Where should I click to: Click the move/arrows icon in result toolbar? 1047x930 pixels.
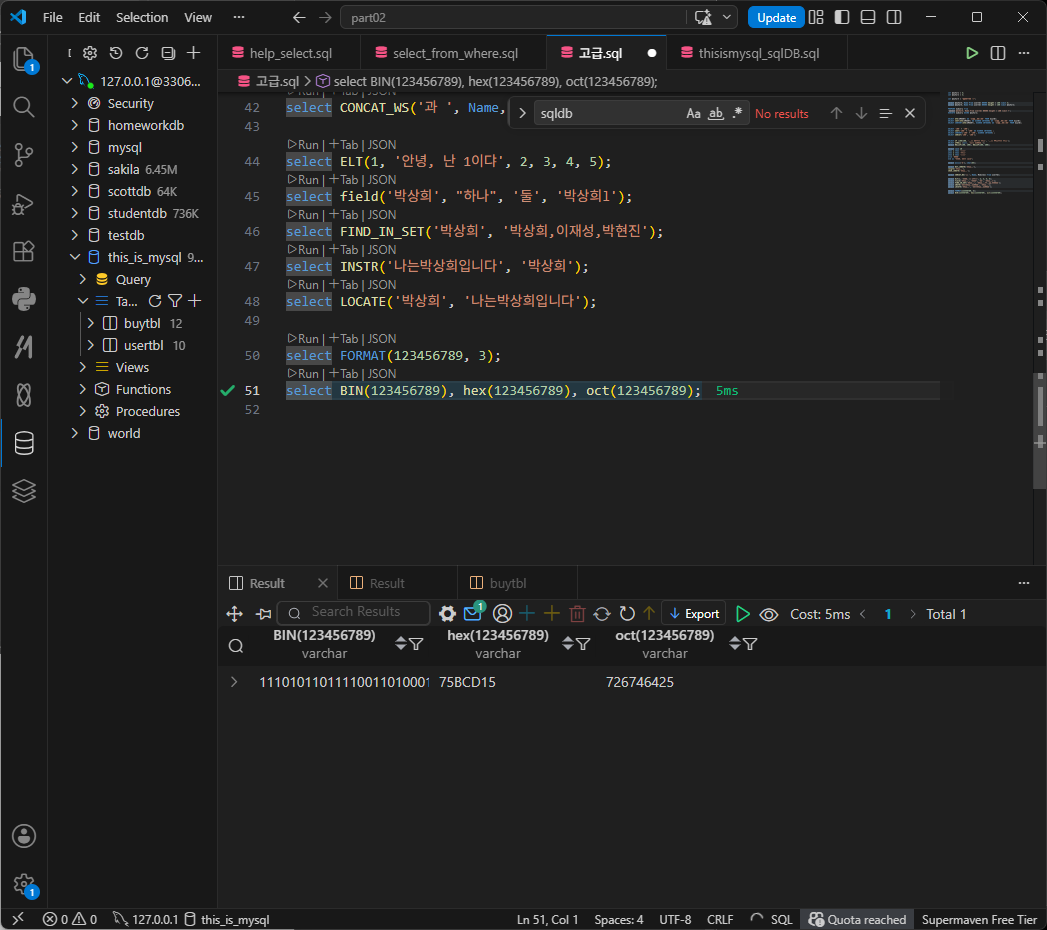click(234, 614)
